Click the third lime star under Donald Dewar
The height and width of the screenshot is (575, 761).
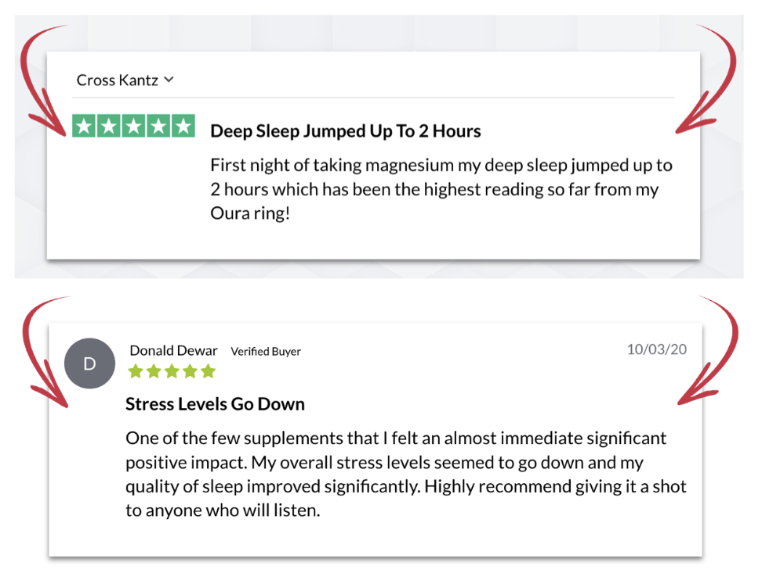[x=172, y=372]
